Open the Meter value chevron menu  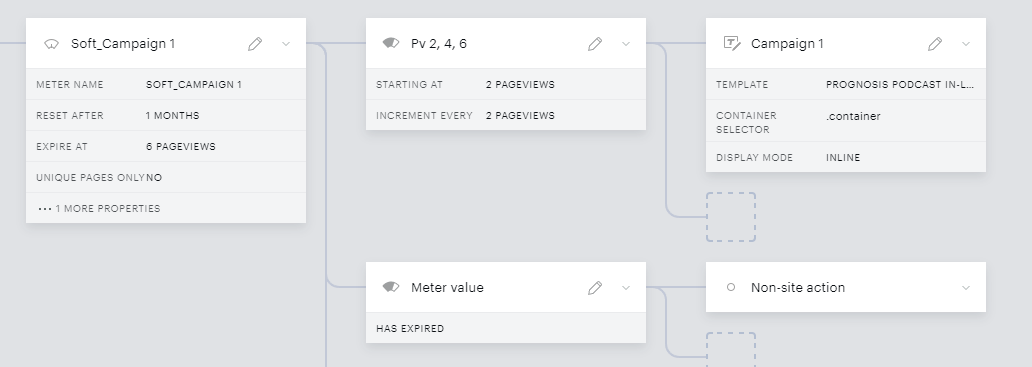pos(626,288)
